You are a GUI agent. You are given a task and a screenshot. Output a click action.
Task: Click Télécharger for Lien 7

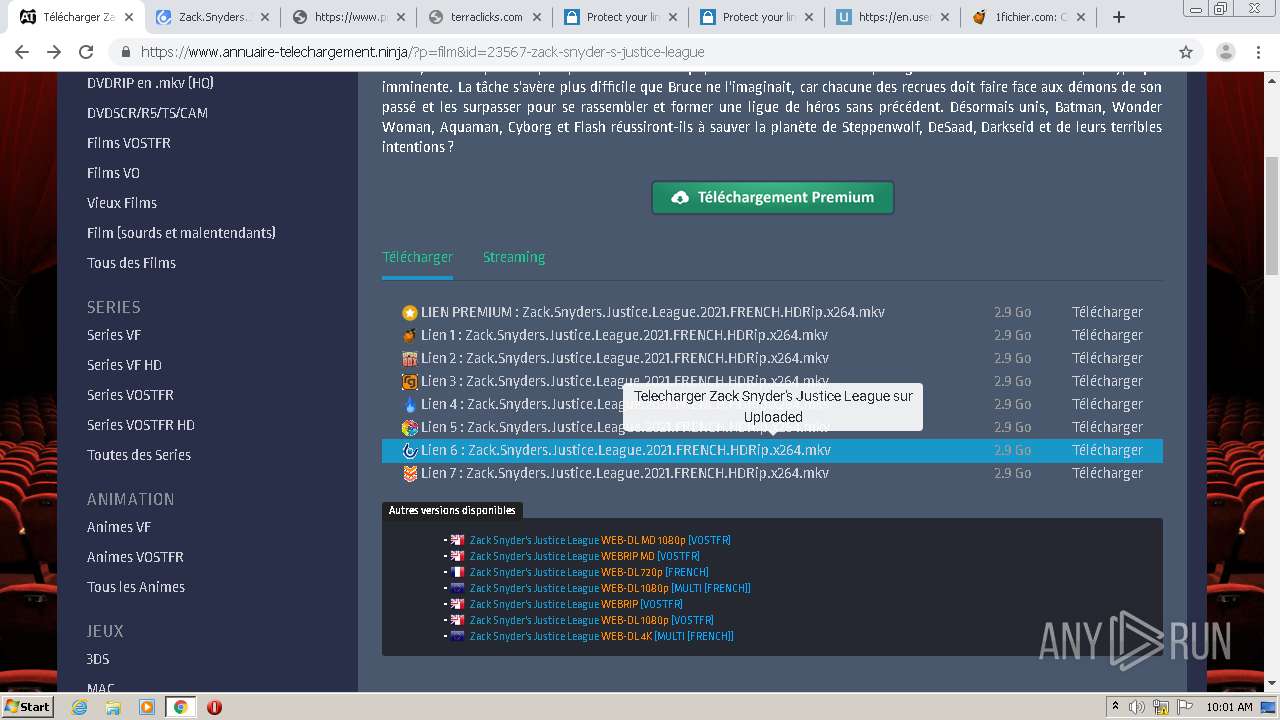click(1107, 473)
